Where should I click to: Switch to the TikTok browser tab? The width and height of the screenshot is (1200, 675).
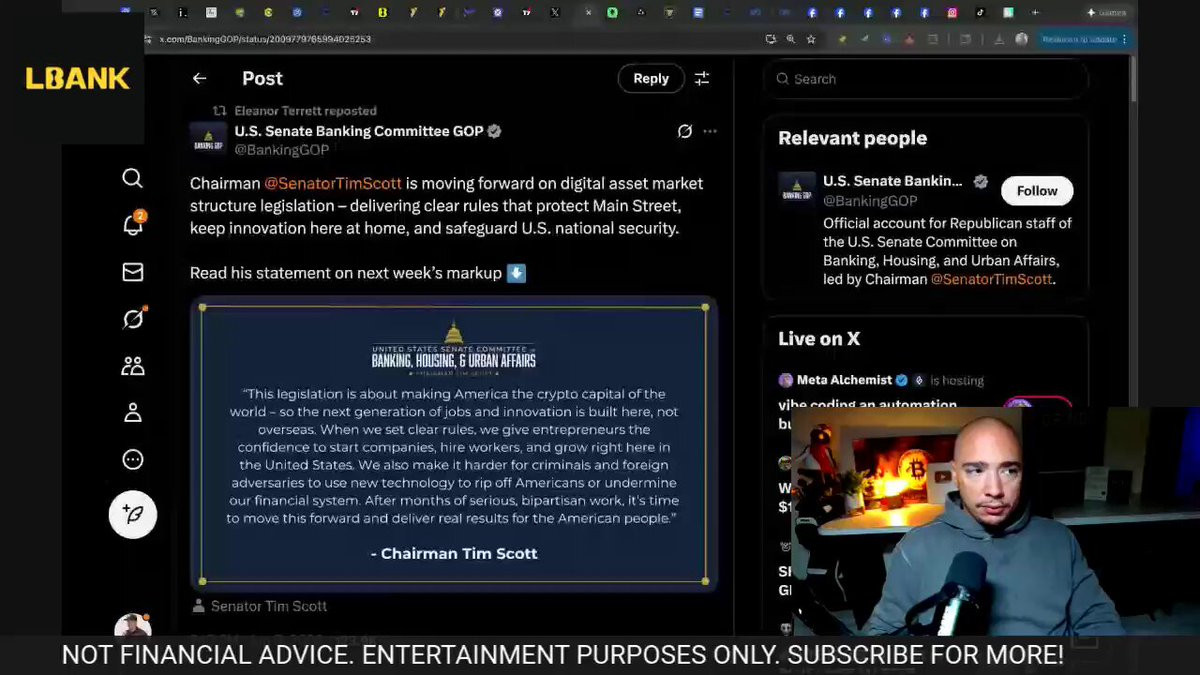point(980,12)
